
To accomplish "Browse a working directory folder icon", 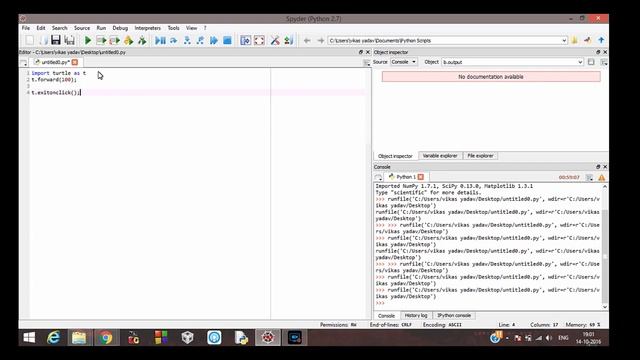I will [574, 40].
